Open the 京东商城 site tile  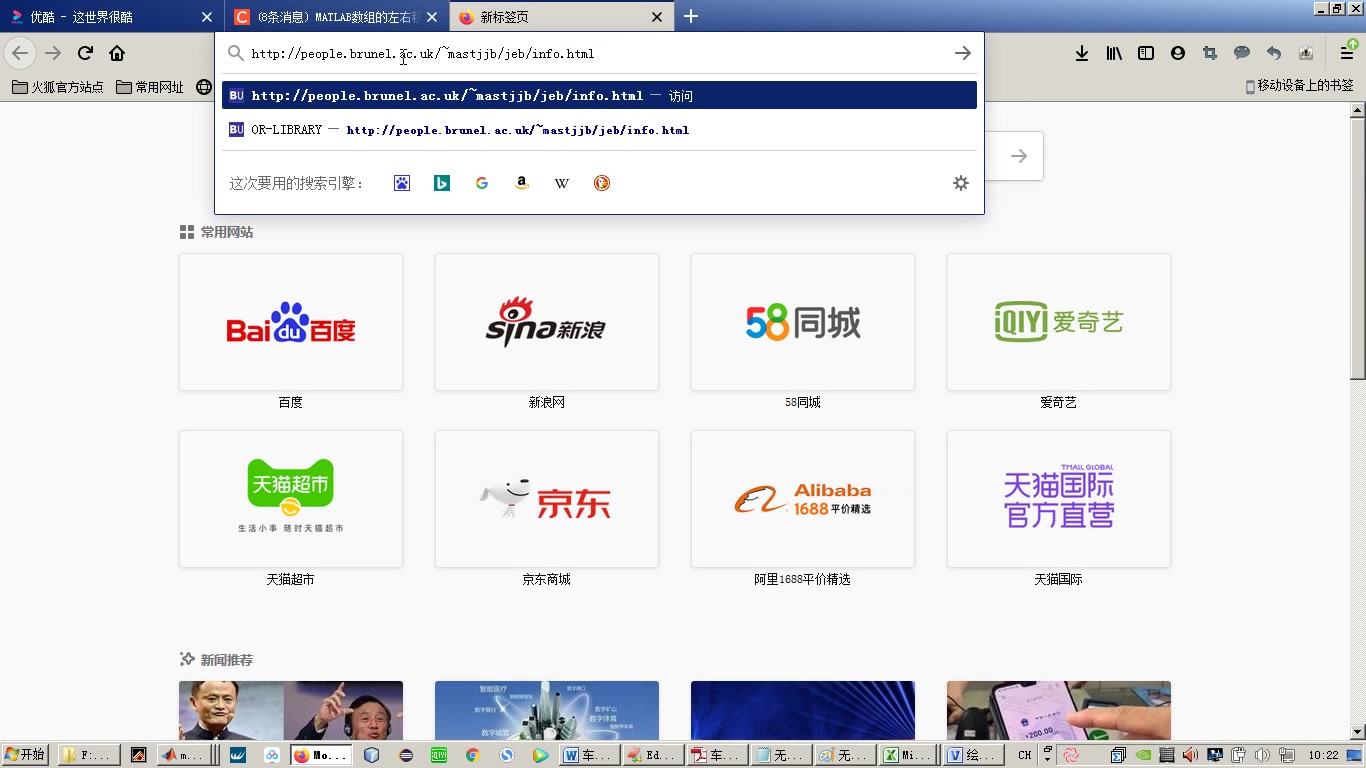547,499
